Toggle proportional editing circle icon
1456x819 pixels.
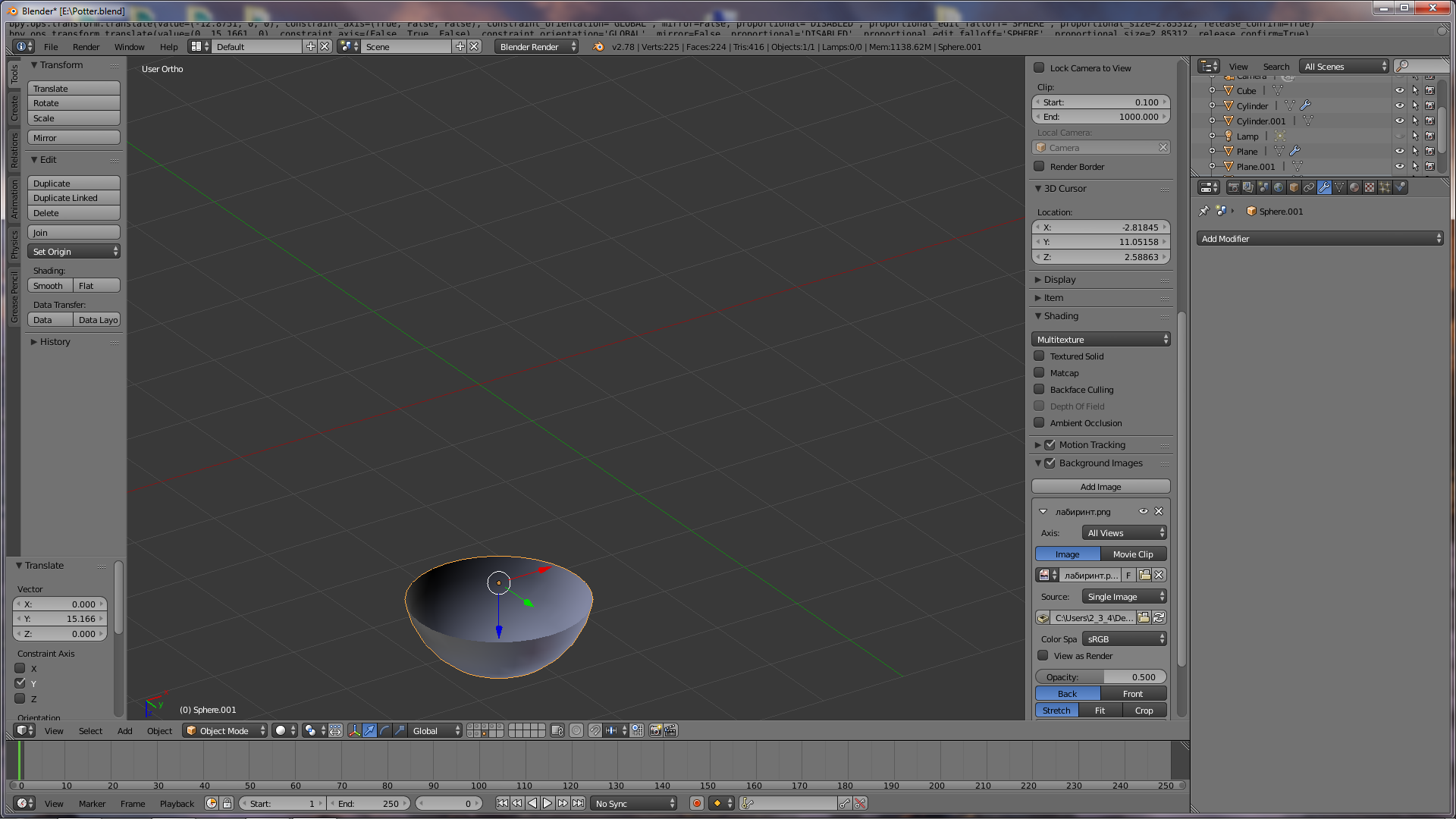[x=576, y=730]
